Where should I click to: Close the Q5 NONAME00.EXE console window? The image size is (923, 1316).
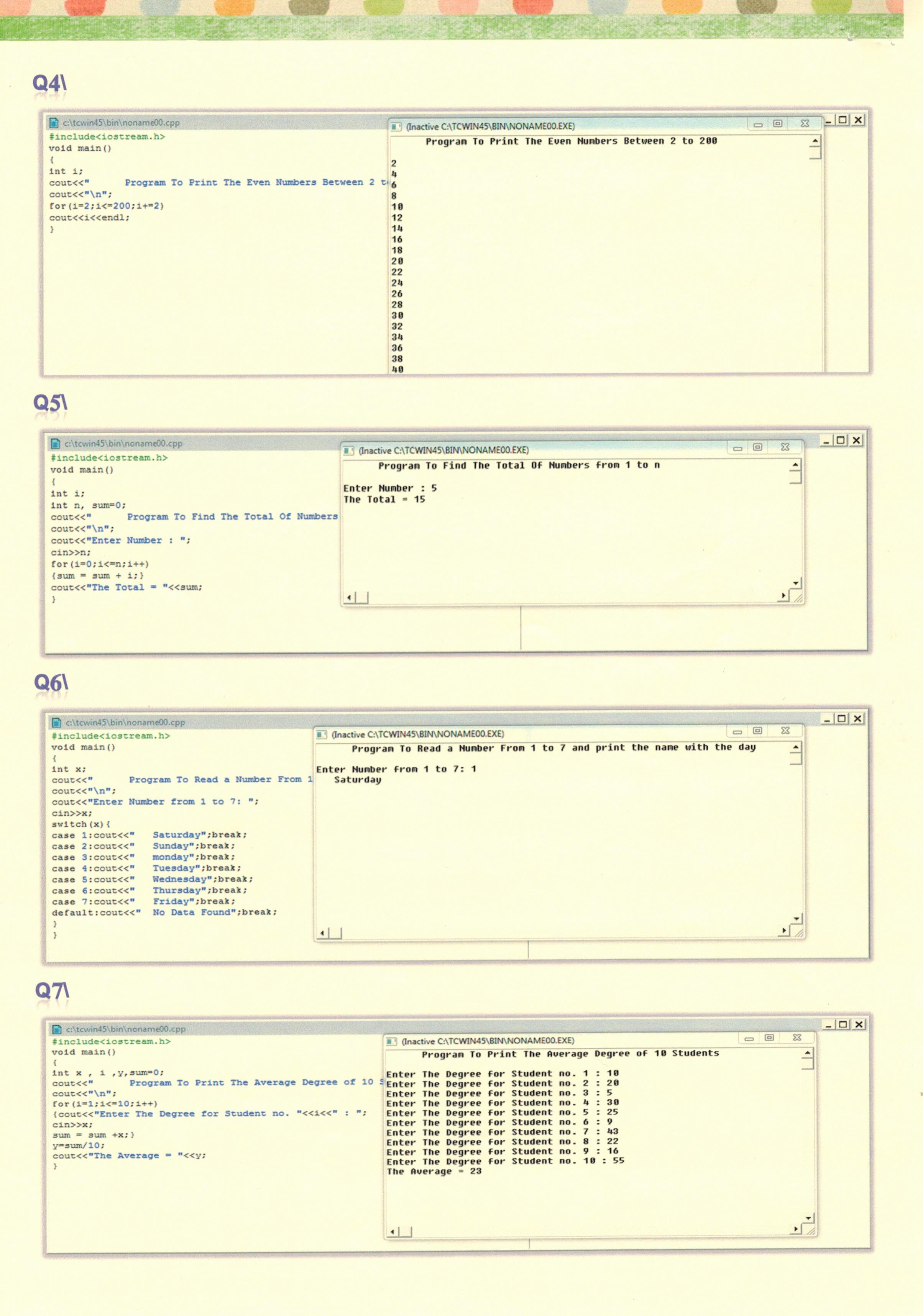(x=785, y=447)
